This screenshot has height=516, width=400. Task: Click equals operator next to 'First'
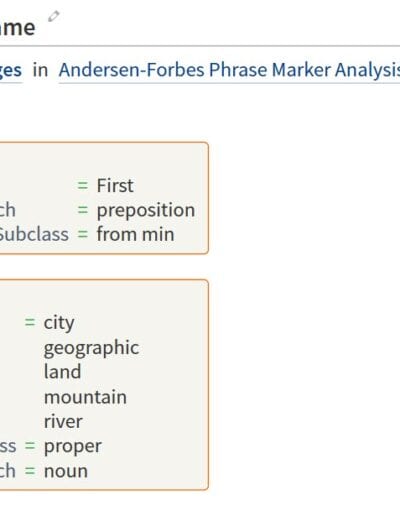coord(83,186)
